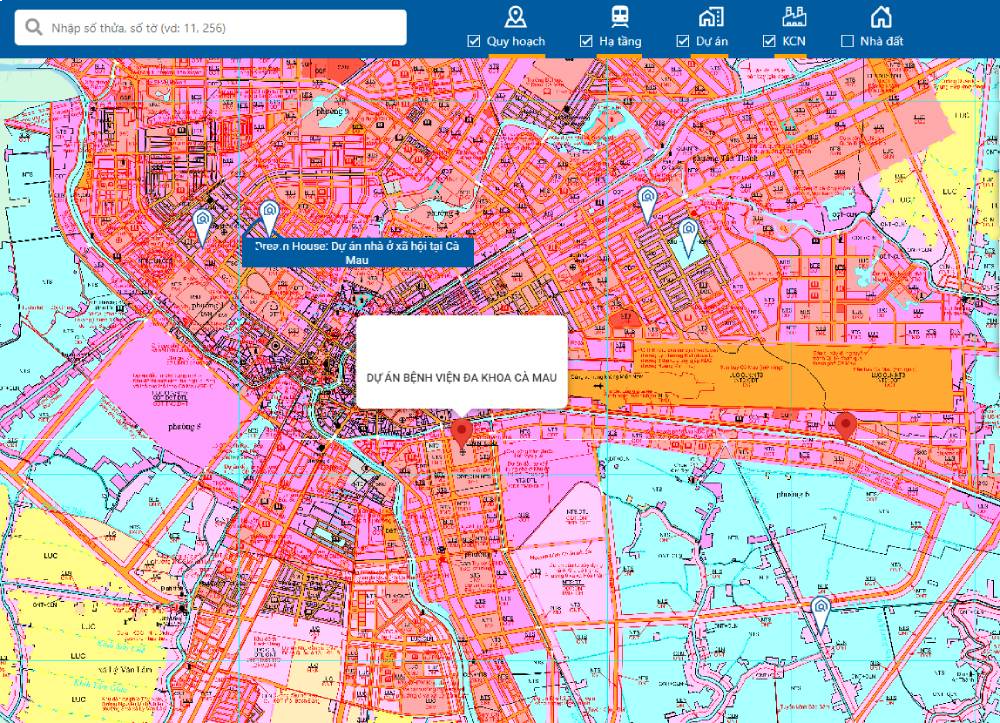Open the Dự án buildings icon
1000x723 pixels.
pos(710,16)
